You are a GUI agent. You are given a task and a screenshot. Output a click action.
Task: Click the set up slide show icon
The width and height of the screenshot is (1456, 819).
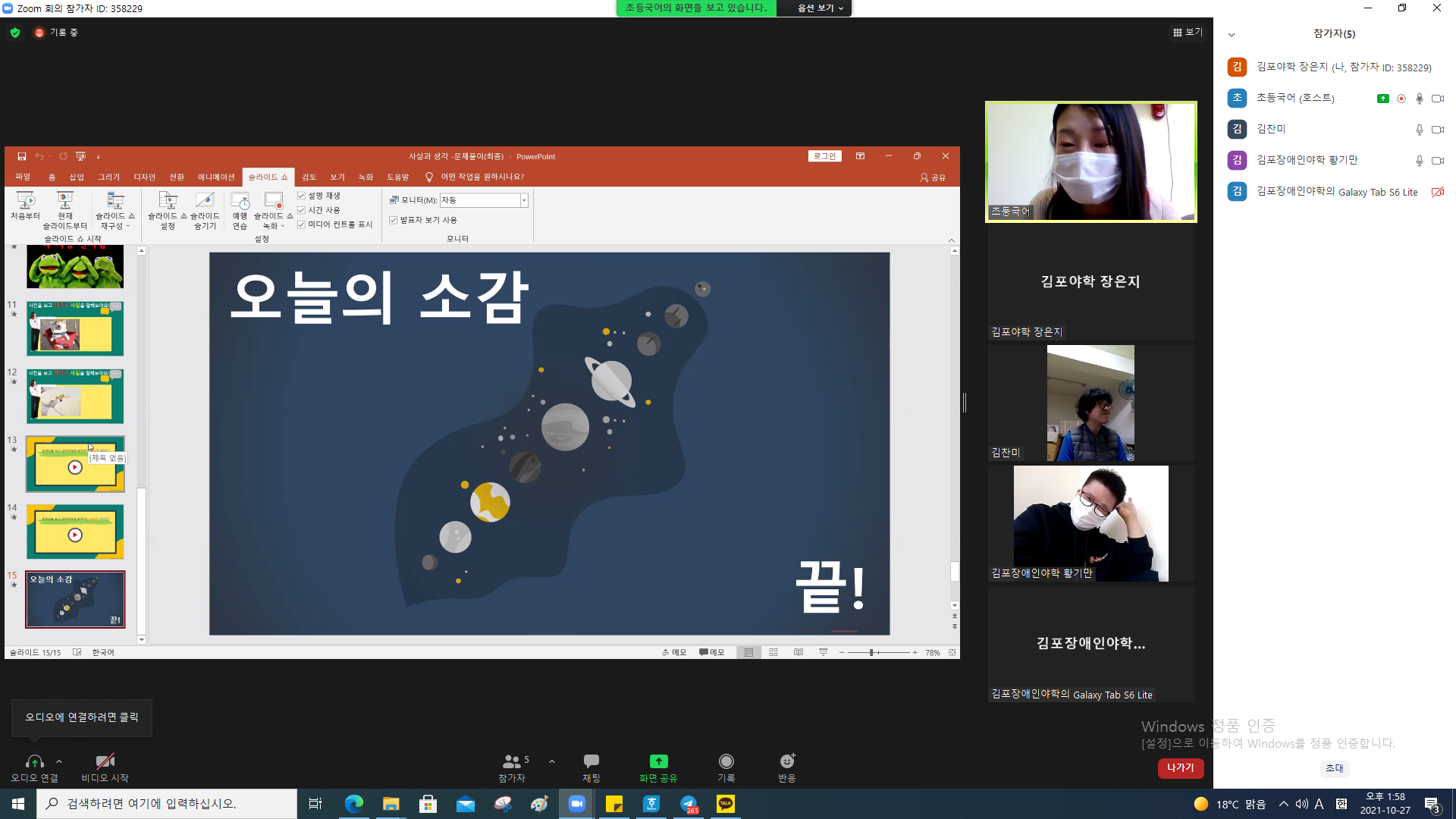coord(168,200)
